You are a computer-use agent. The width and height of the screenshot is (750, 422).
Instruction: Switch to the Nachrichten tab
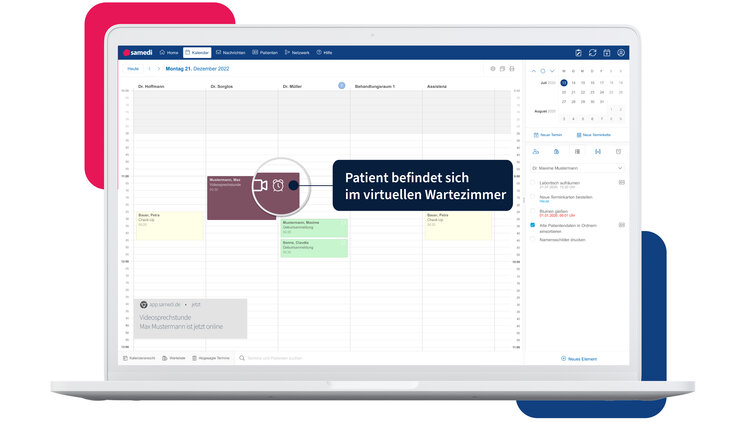click(230, 52)
